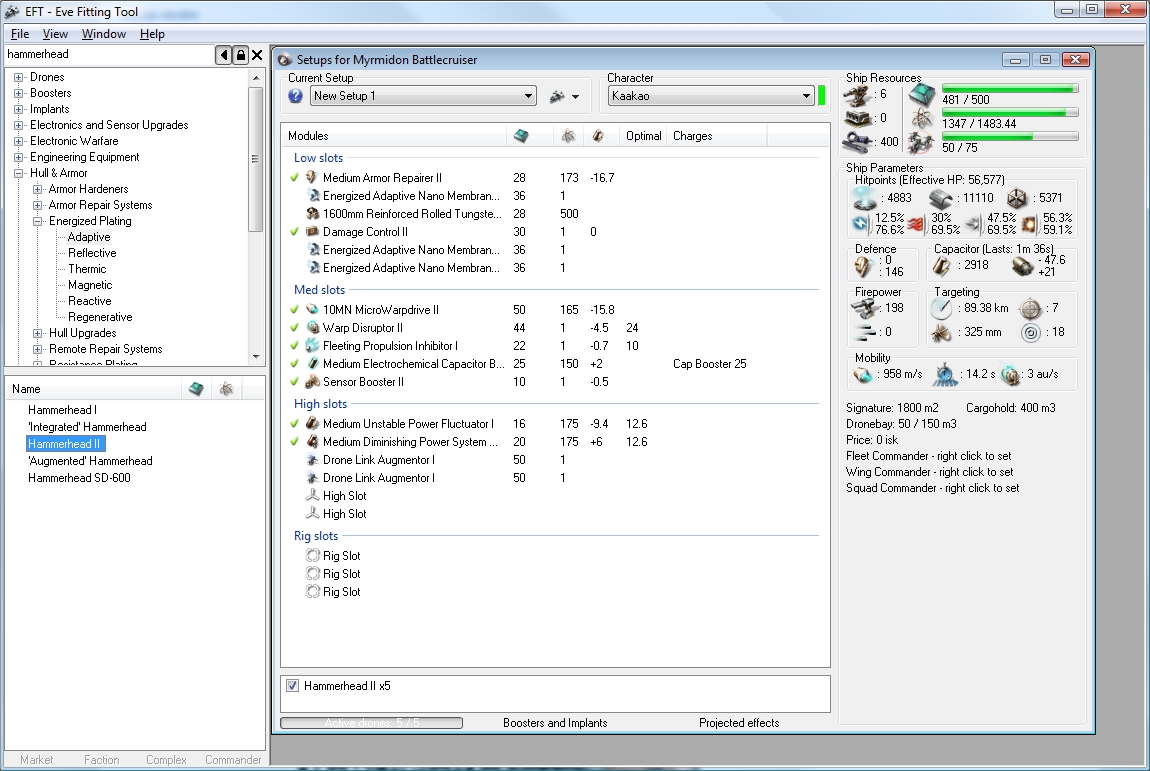The width and height of the screenshot is (1150, 771).
Task: Open the ship browser icon beside setup name
Action: [557, 96]
